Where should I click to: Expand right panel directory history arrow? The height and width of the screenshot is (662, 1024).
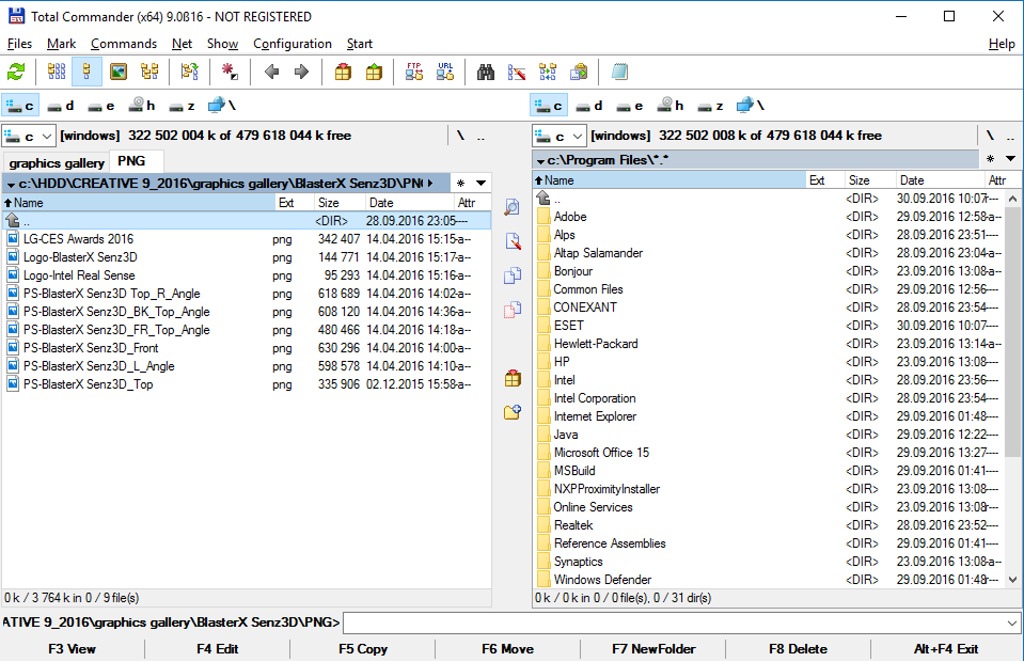[1010, 159]
